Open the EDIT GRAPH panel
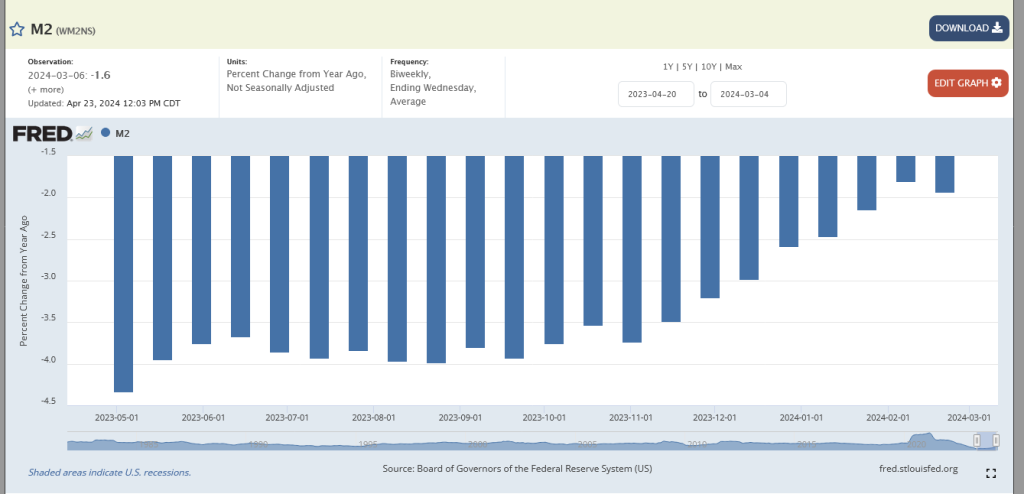 coord(967,83)
